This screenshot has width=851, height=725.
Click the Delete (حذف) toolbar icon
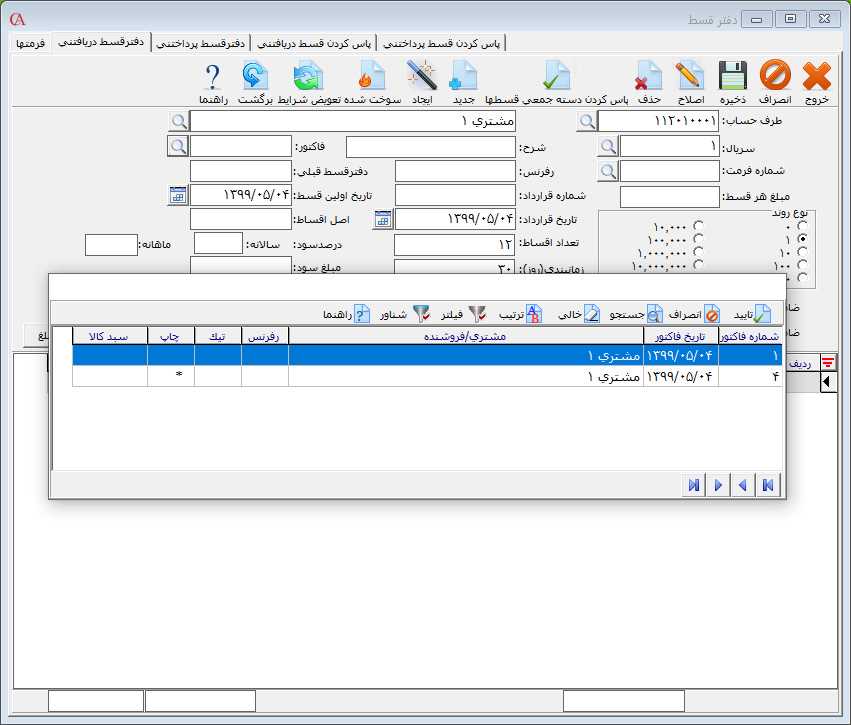coord(650,76)
